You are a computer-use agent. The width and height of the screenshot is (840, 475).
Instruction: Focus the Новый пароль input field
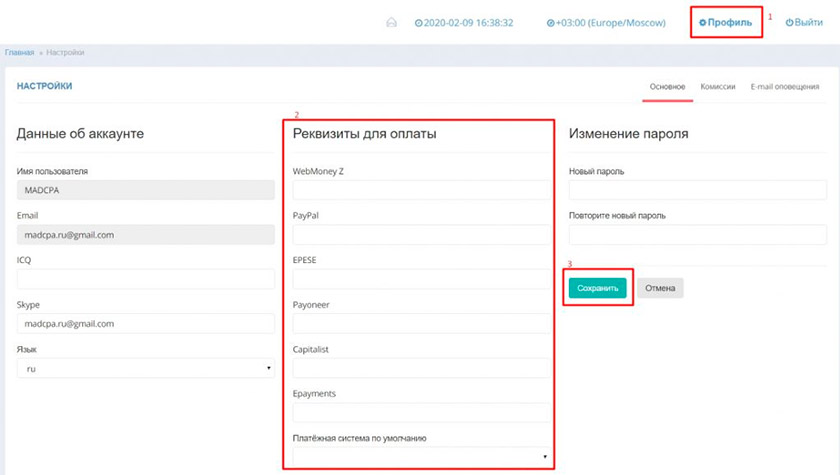[698, 190]
